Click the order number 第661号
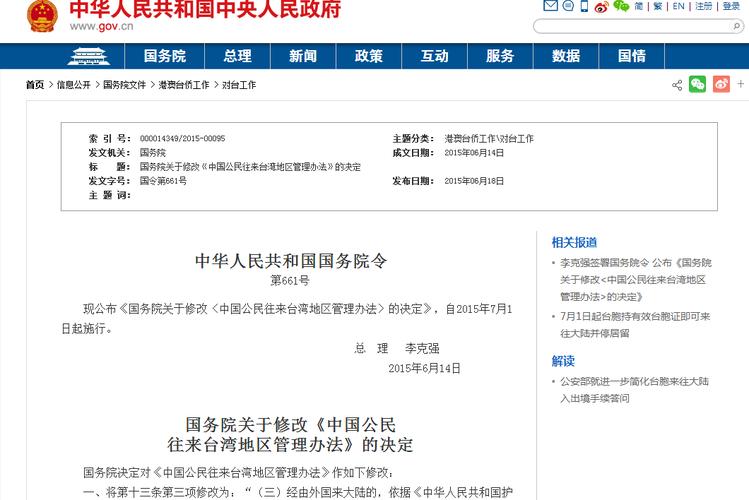Image resolution: width=749 pixels, height=500 pixels. coord(289,281)
